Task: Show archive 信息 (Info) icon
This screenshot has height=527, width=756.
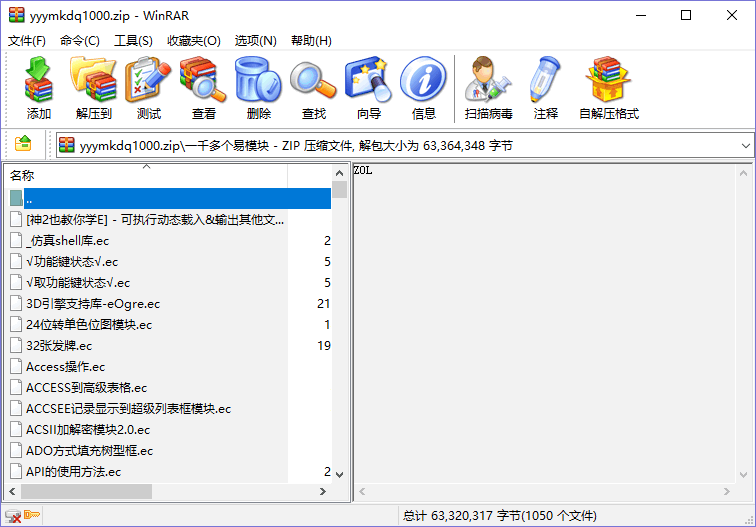Action: coord(424,88)
